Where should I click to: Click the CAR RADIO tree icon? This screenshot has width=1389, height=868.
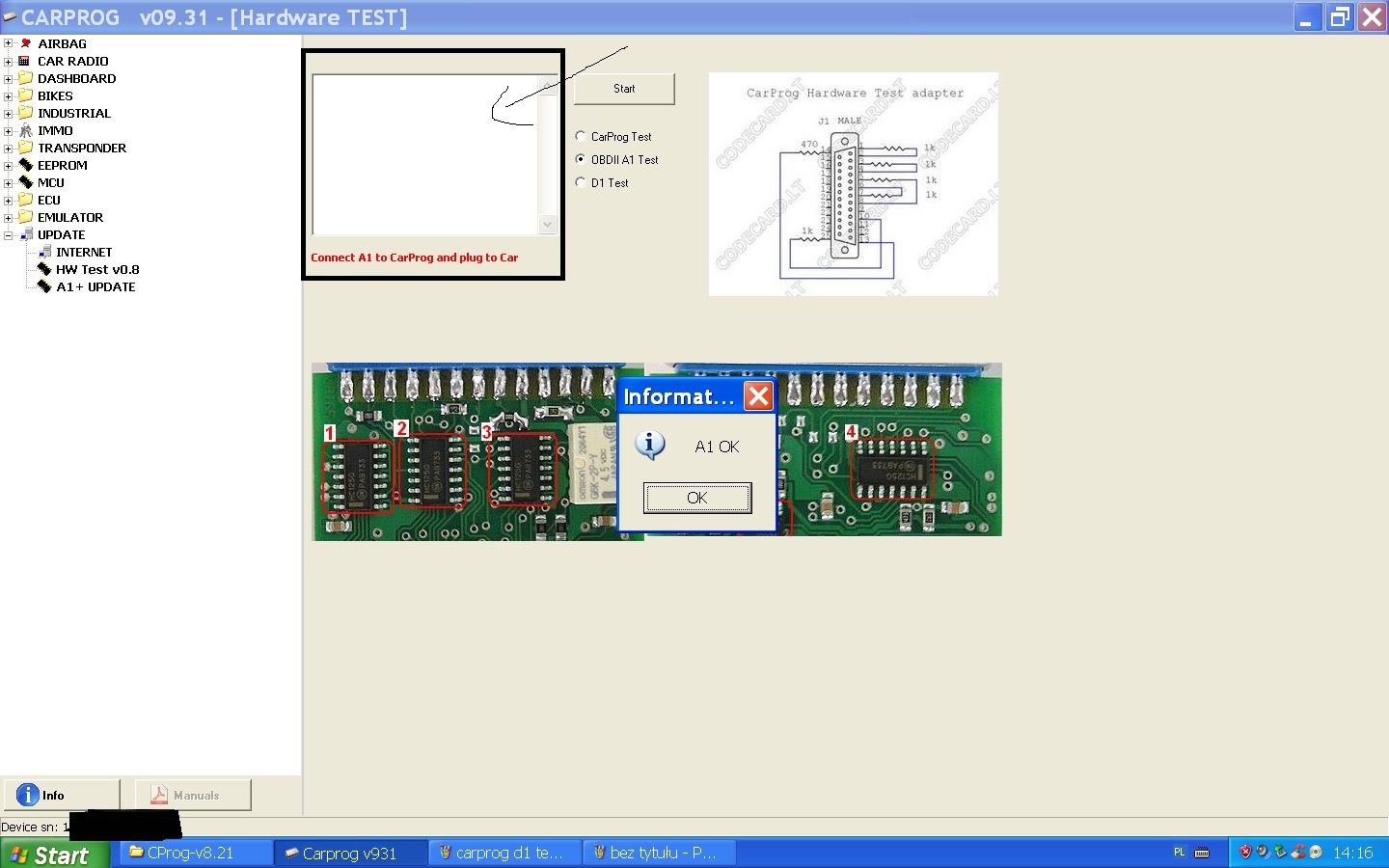pyautogui.click(x=25, y=61)
